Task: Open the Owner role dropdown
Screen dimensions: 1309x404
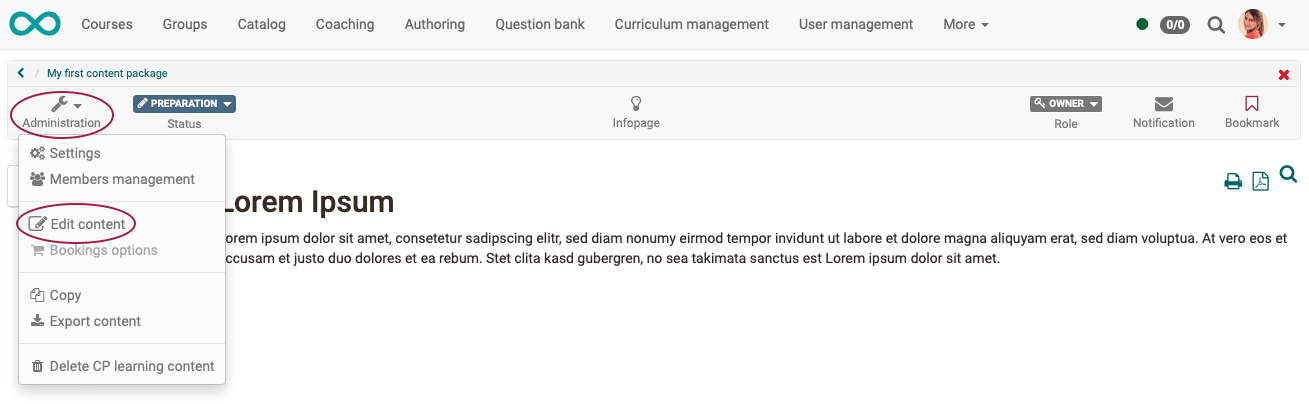Action: (x=1066, y=104)
